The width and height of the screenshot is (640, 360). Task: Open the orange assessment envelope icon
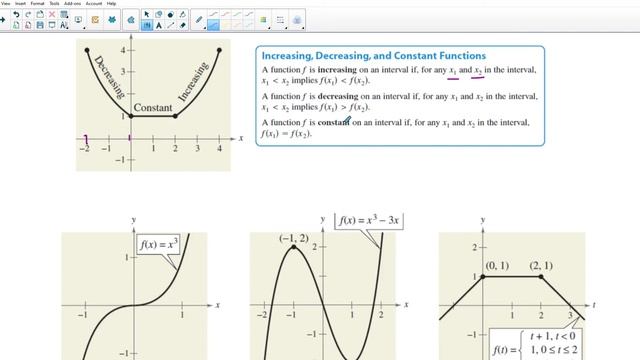tap(95, 20)
